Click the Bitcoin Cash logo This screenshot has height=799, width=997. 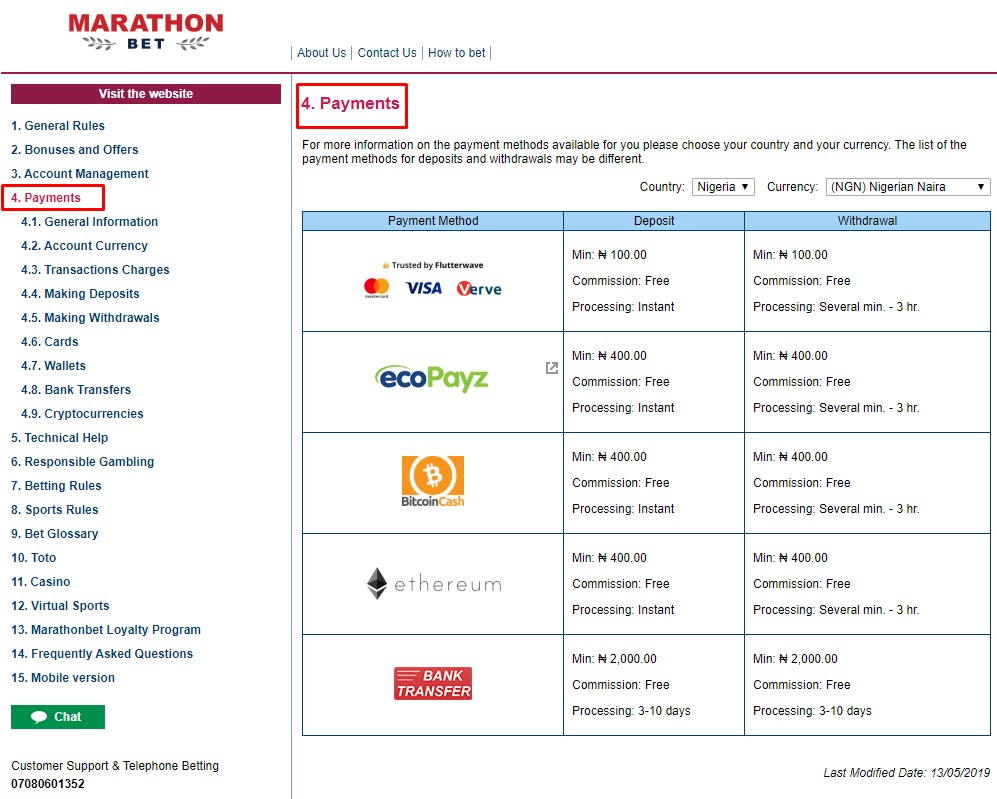[432, 481]
